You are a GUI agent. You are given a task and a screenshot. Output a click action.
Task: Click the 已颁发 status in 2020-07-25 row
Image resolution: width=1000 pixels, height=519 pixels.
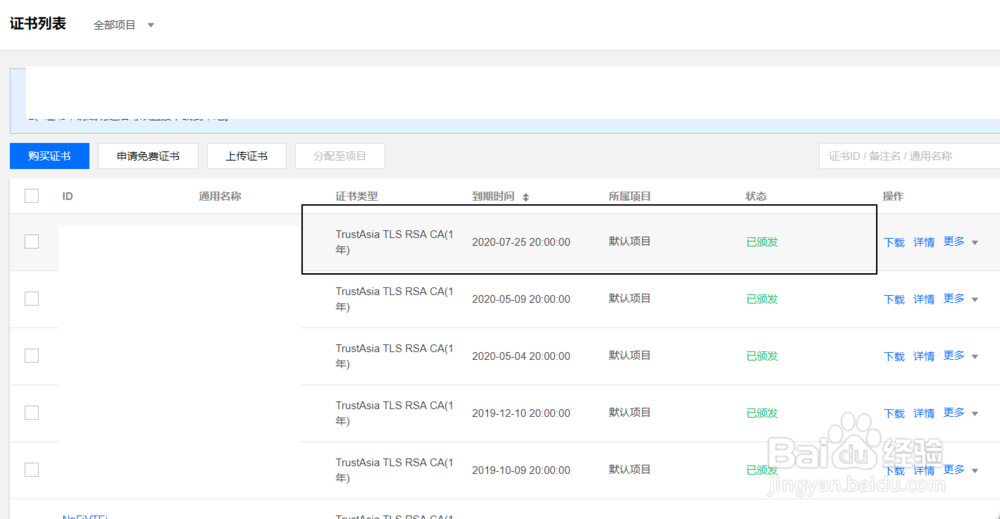click(762, 242)
